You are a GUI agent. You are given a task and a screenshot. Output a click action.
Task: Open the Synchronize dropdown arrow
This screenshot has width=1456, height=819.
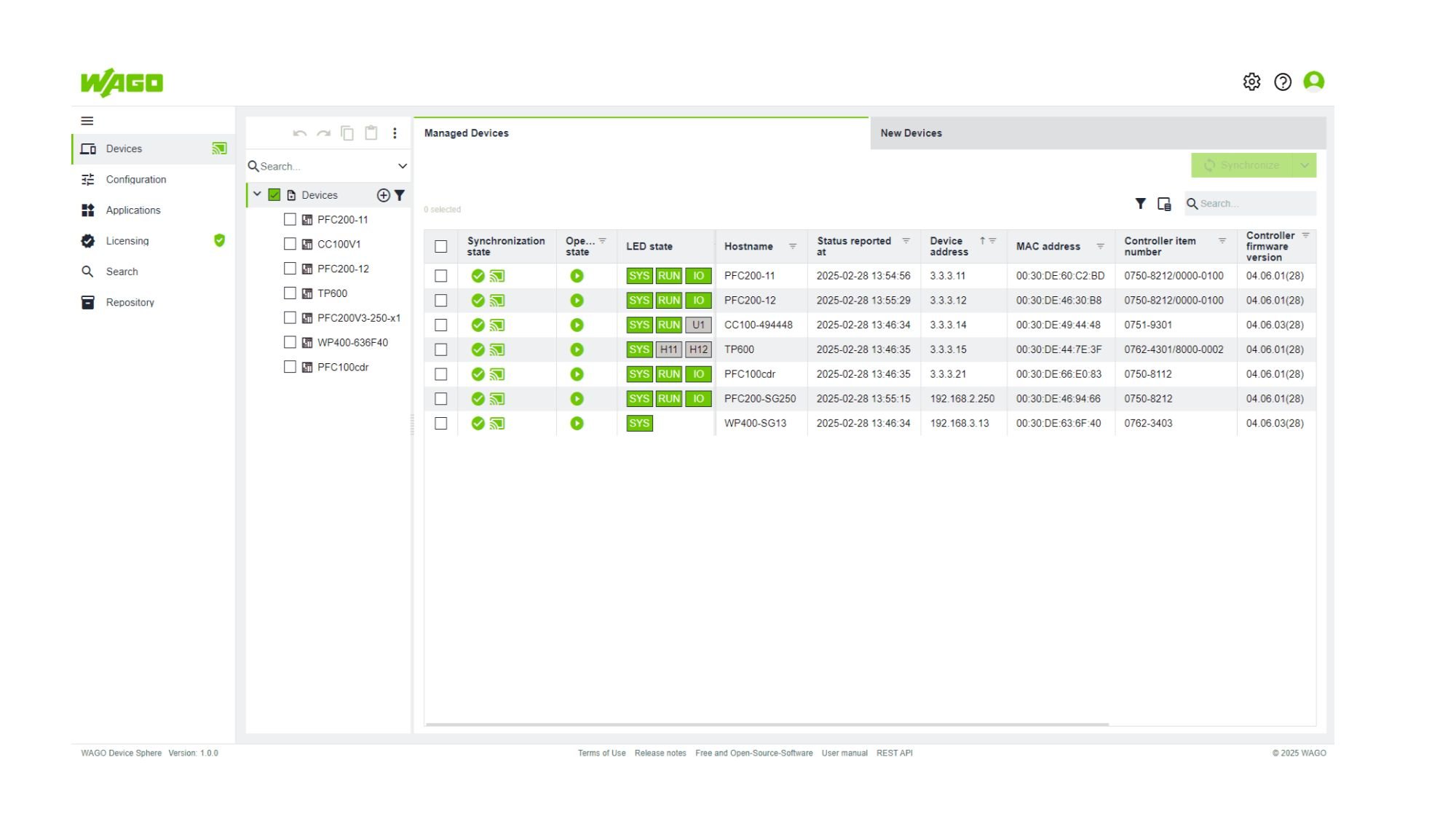tap(1305, 165)
